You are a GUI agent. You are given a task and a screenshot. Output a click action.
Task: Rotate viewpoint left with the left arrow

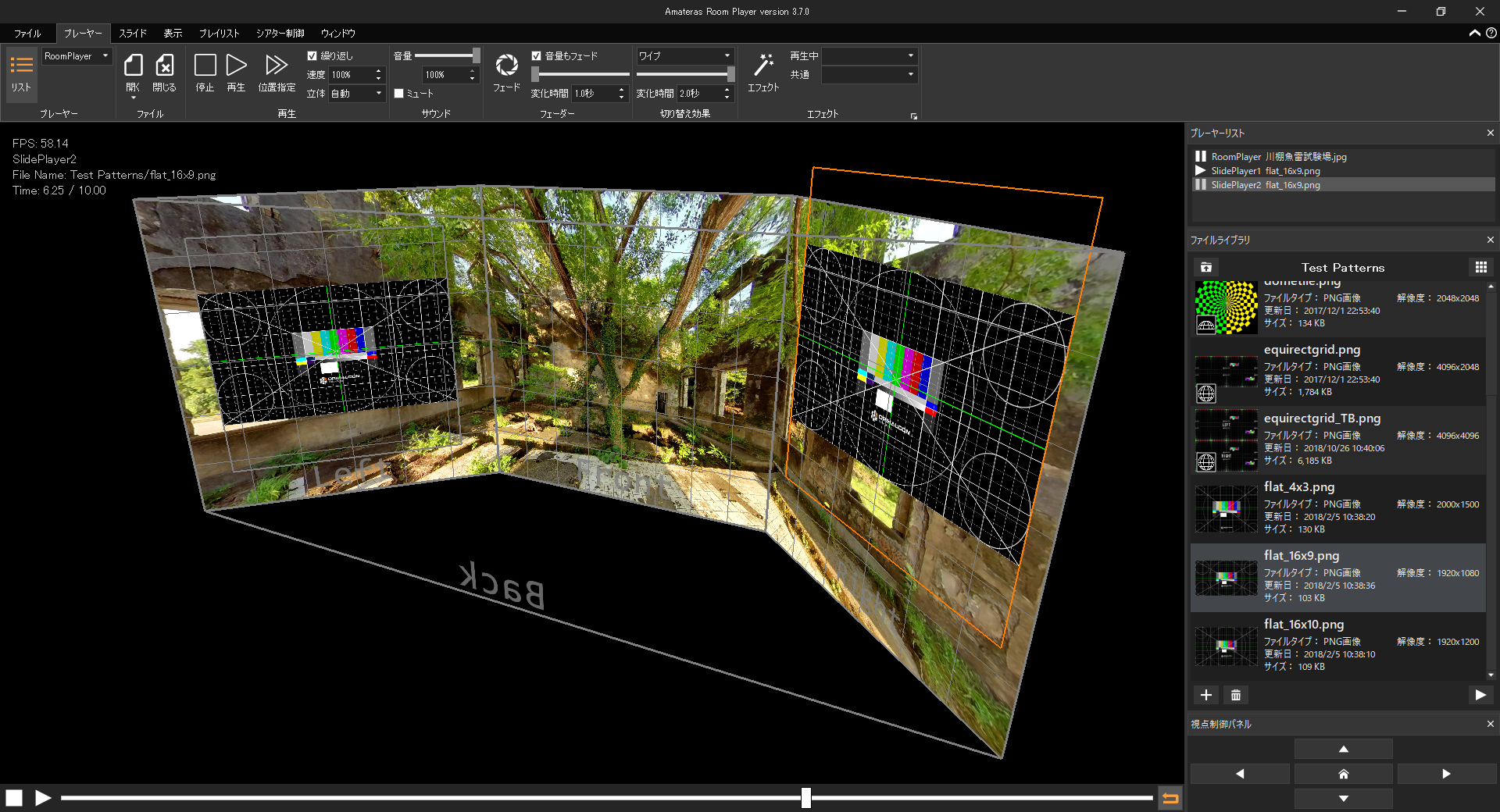pos(1240,774)
